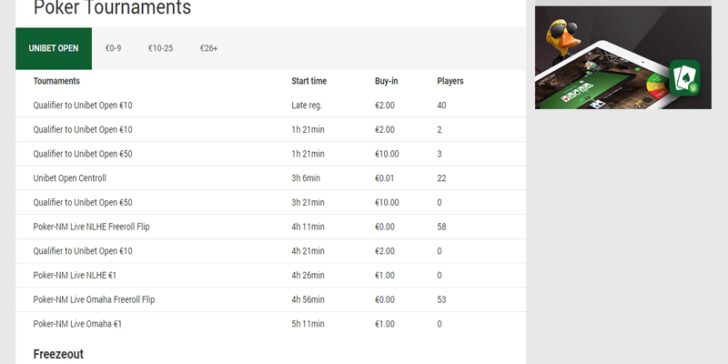Click the Poker Tournaments page title
The width and height of the screenshot is (728, 364).
click(x=112, y=7)
